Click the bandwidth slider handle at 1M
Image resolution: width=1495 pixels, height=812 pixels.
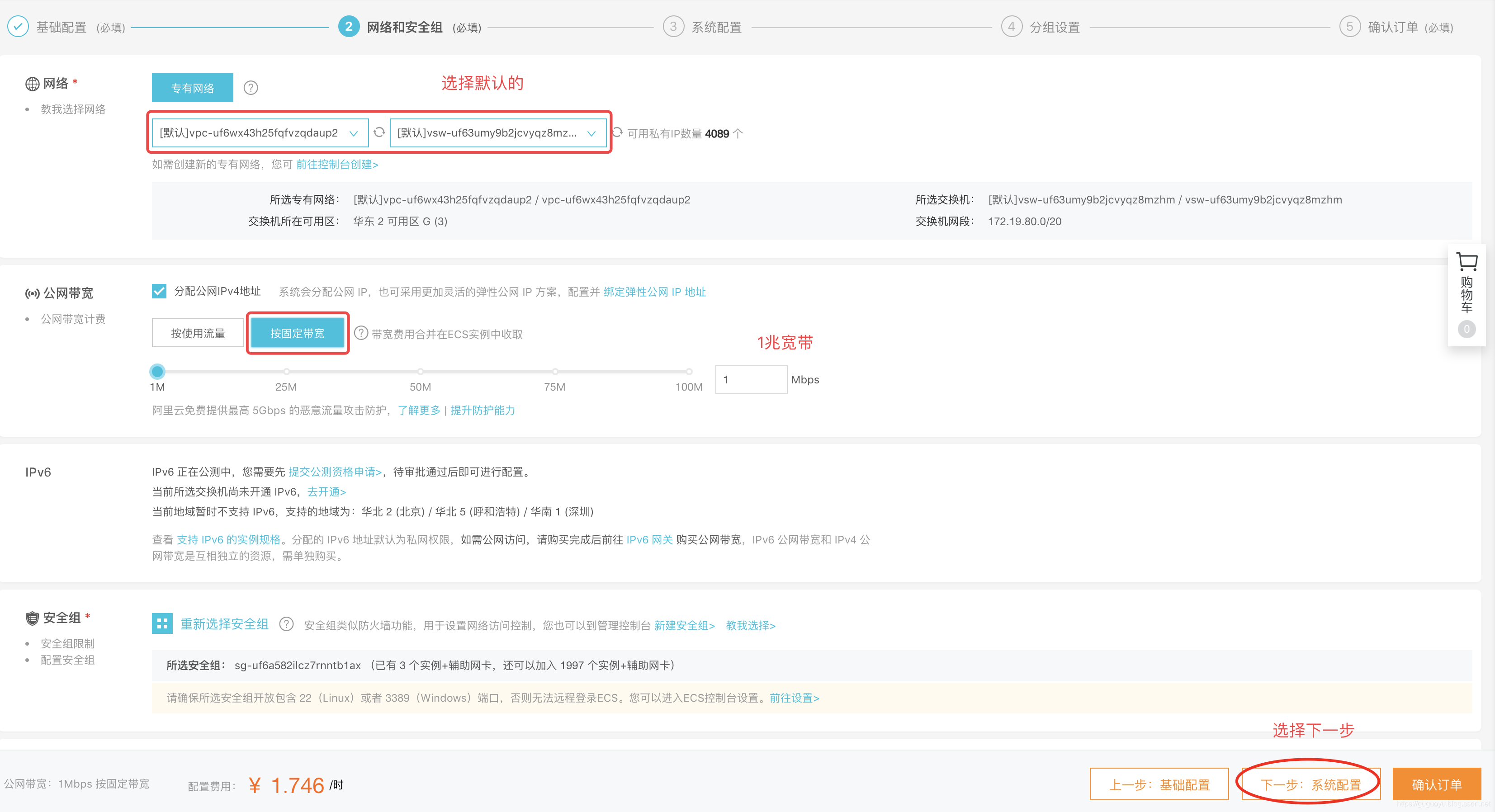pyautogui.click(x=157, y=371)
